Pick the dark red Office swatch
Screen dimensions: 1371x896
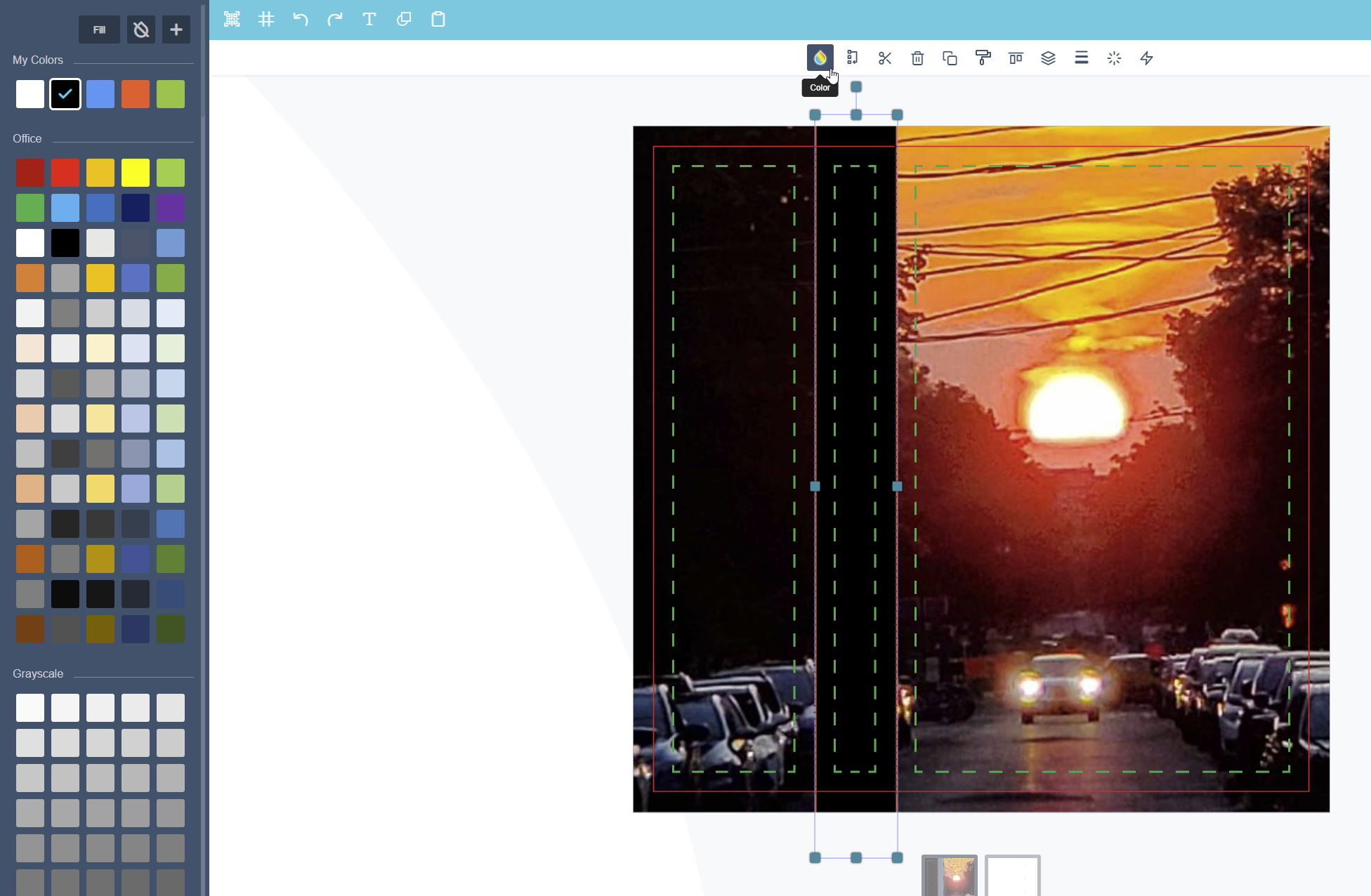[30, 173]
